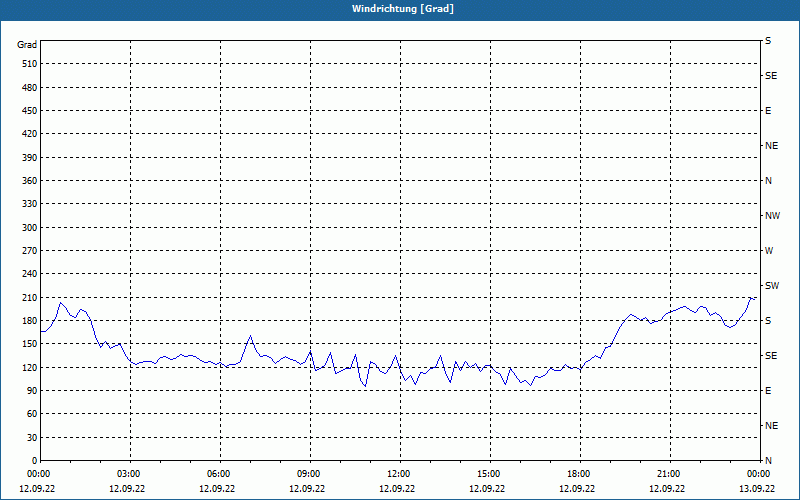Click the 120 y-axis value
The width and height of the screenshot is (800, 500).
(x=30, y=367)
